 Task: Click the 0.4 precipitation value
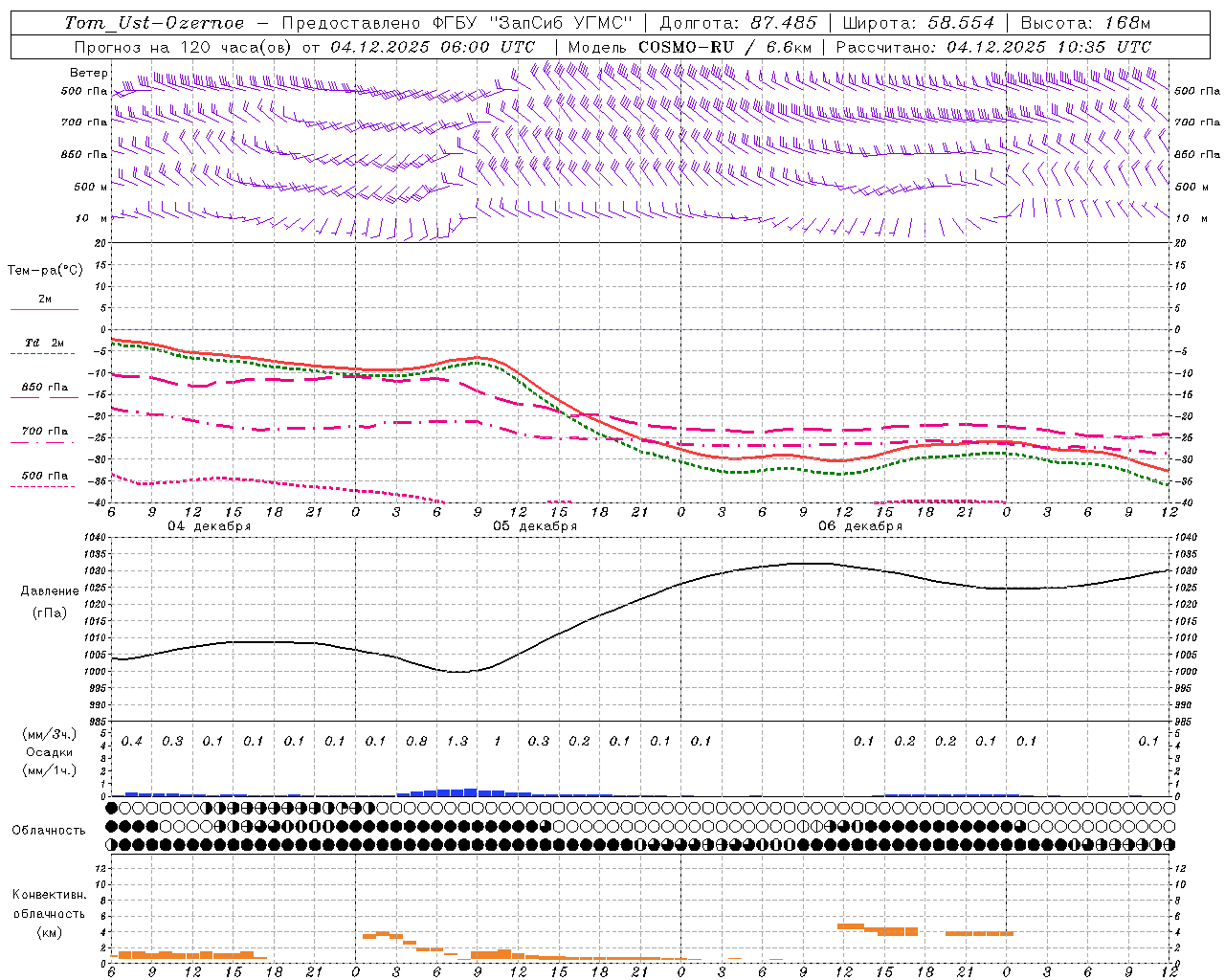(x=132, y=742)
